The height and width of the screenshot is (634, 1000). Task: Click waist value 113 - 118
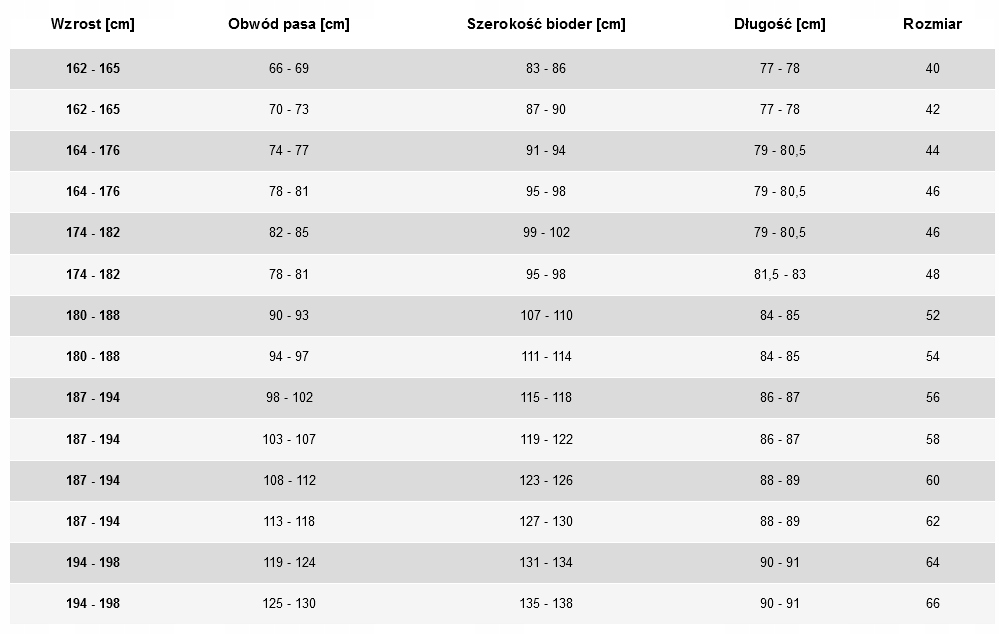(289, 521)
